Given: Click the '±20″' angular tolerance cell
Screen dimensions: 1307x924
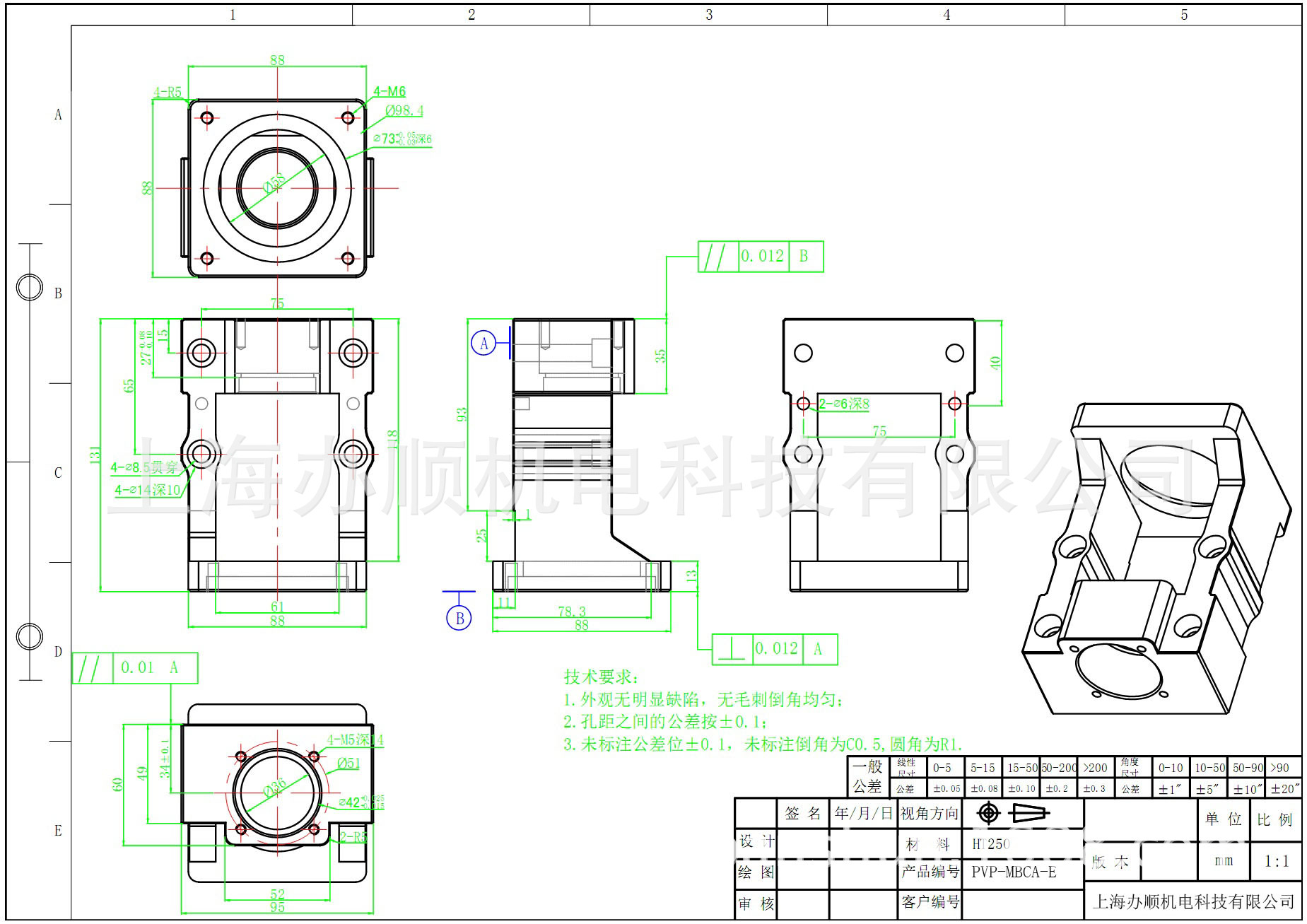Looking at the screenshot, I should (x=1284, y=789).
